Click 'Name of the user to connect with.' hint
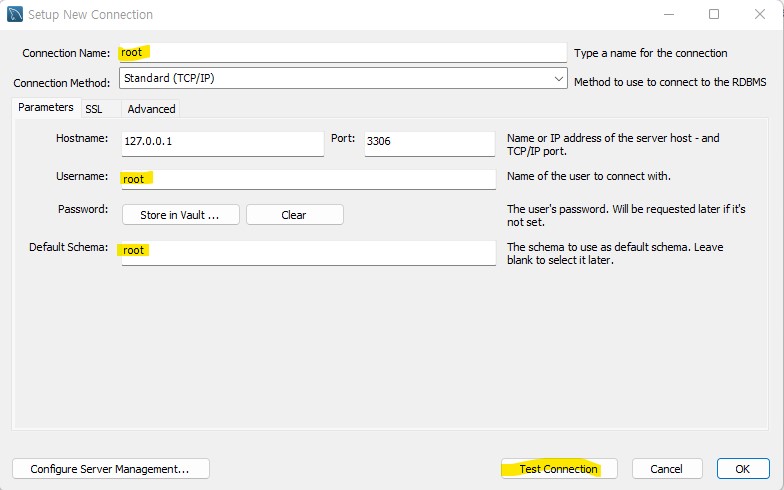This screenshot has height=490, width=784. click(589, 176)
